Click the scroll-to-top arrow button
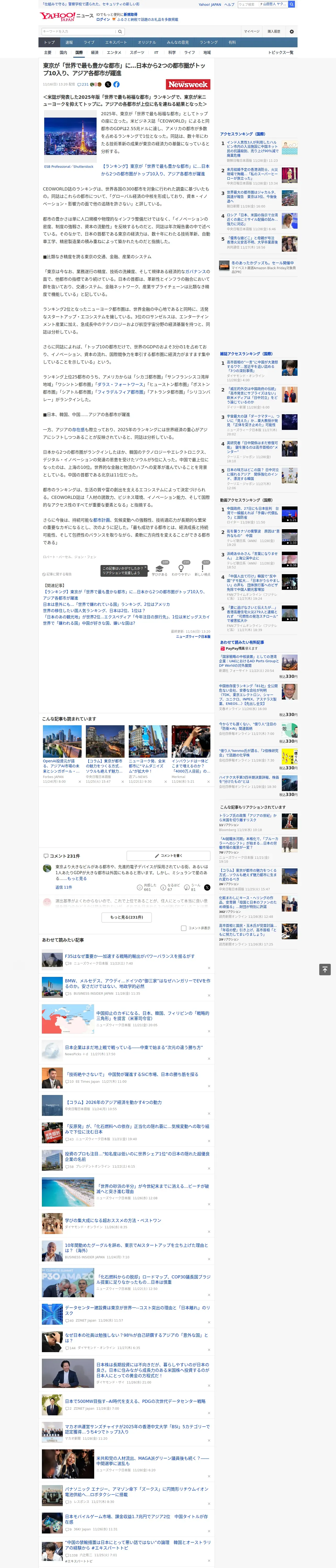This screenshot has width=336, height=1568. coord(325,969)
